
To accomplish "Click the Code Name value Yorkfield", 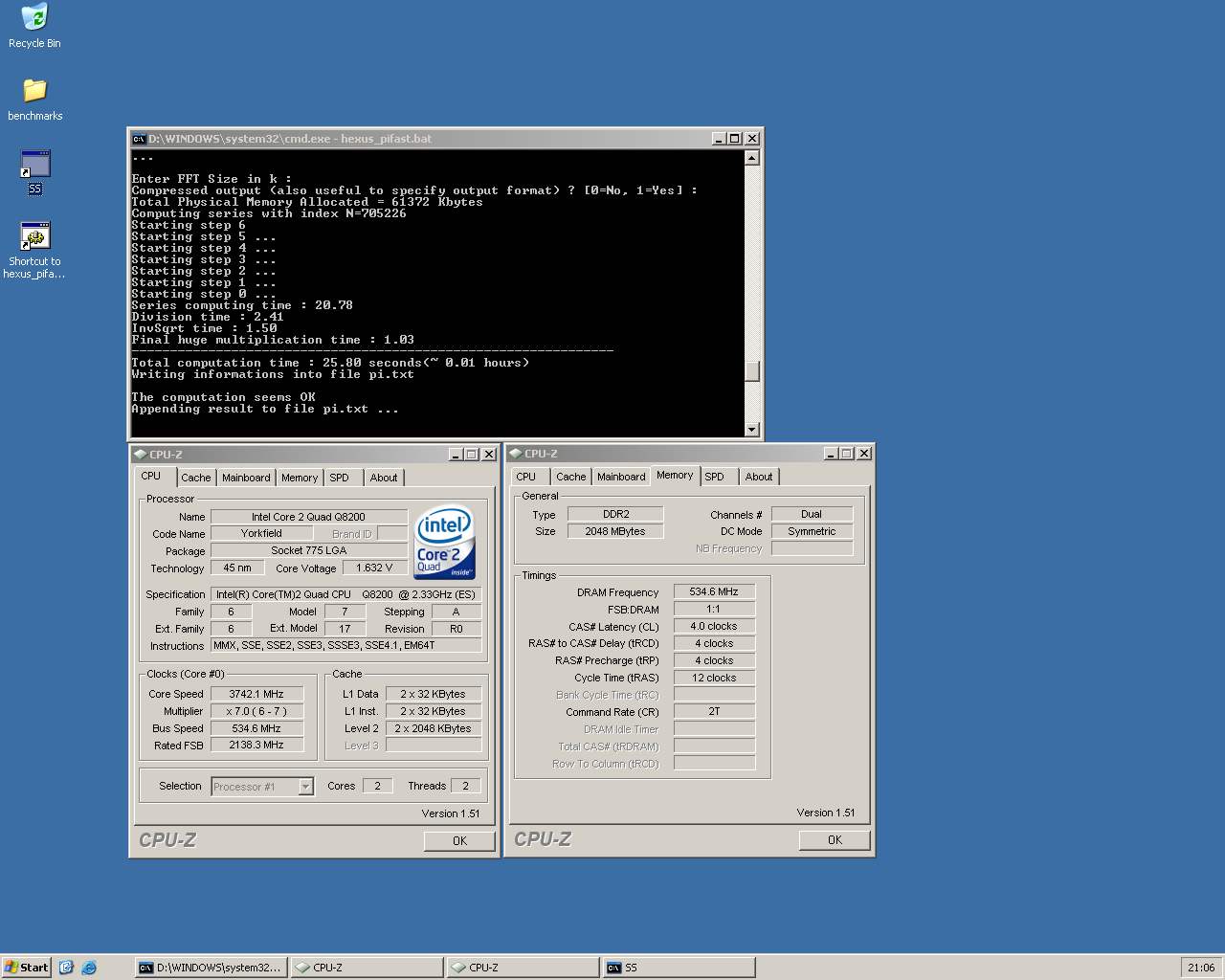I will tap(261, 533).
